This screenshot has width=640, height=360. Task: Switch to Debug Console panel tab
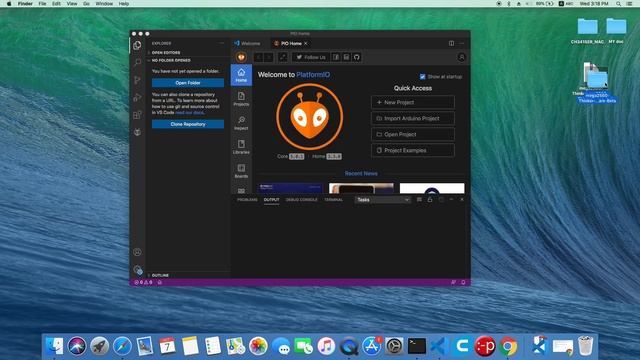click(302, 200)
